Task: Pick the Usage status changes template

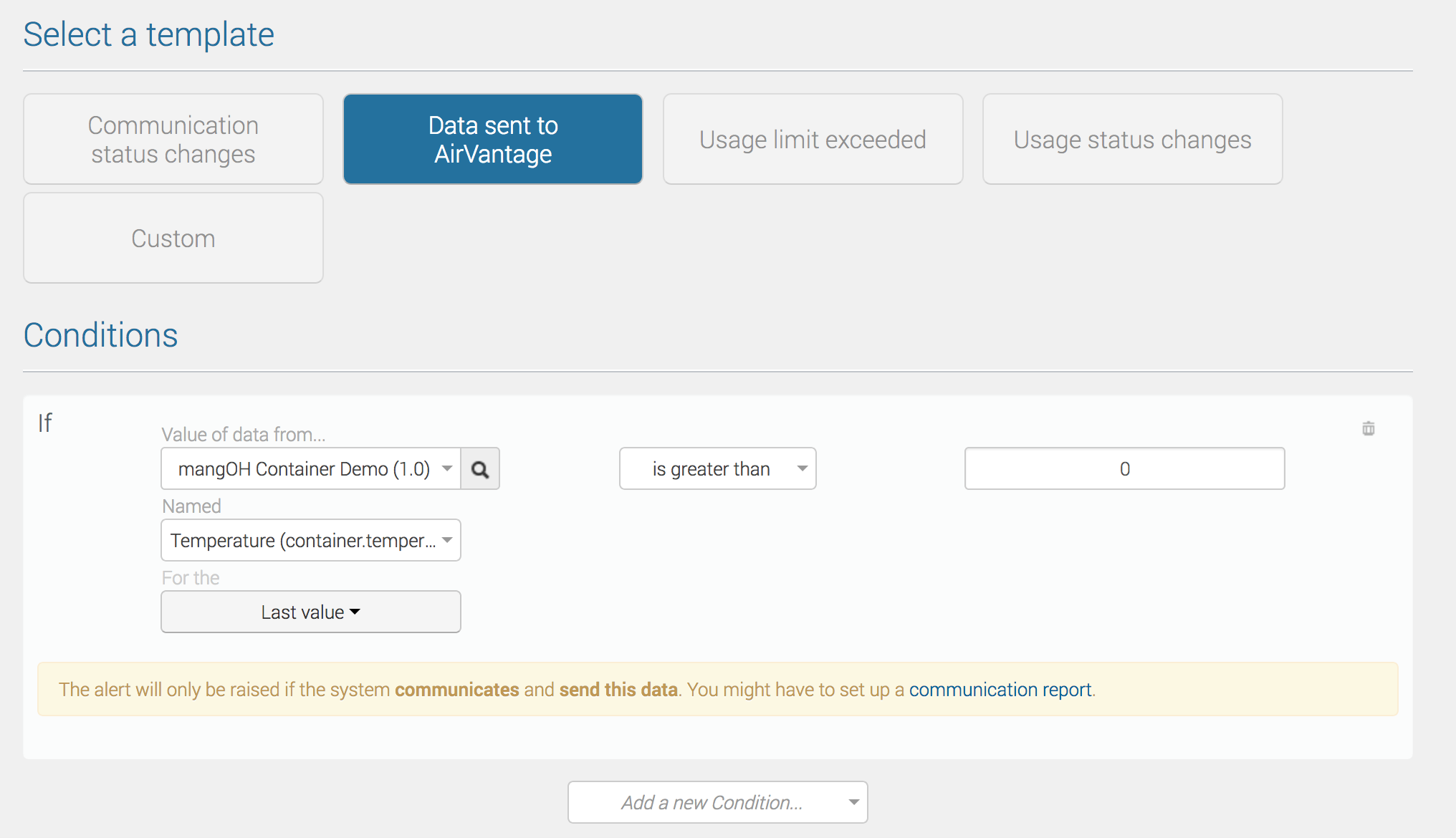Action: pos(1132,140)
